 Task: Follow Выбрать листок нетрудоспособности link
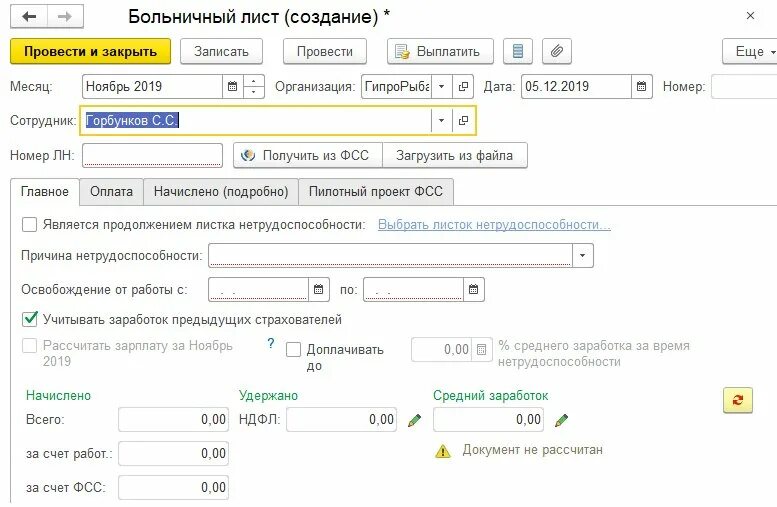494,225
